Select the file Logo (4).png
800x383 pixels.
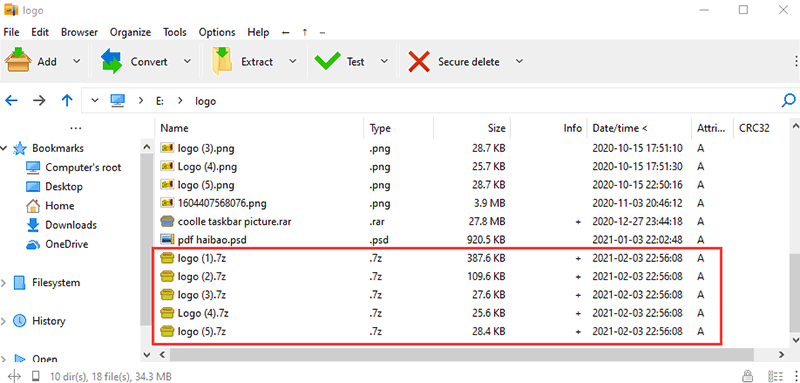pyautogui.click(x=207, y=166)
